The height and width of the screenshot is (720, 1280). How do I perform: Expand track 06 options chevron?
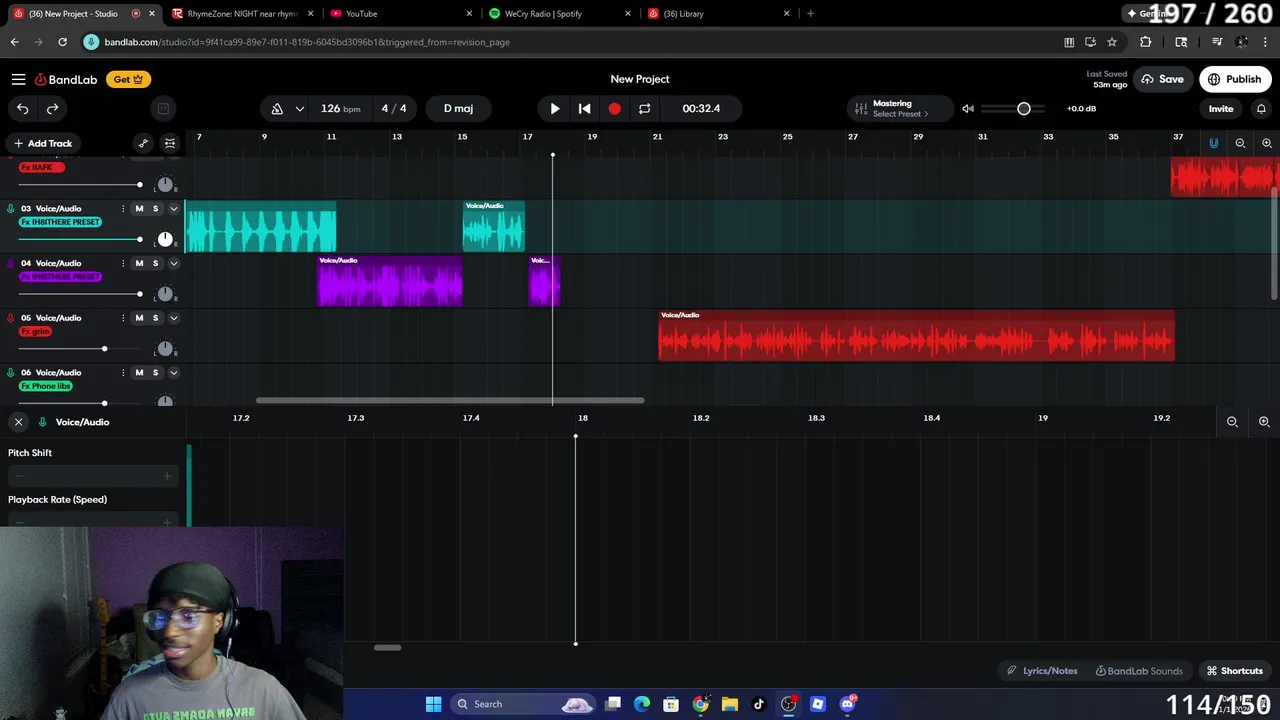[x=173, y=372]
